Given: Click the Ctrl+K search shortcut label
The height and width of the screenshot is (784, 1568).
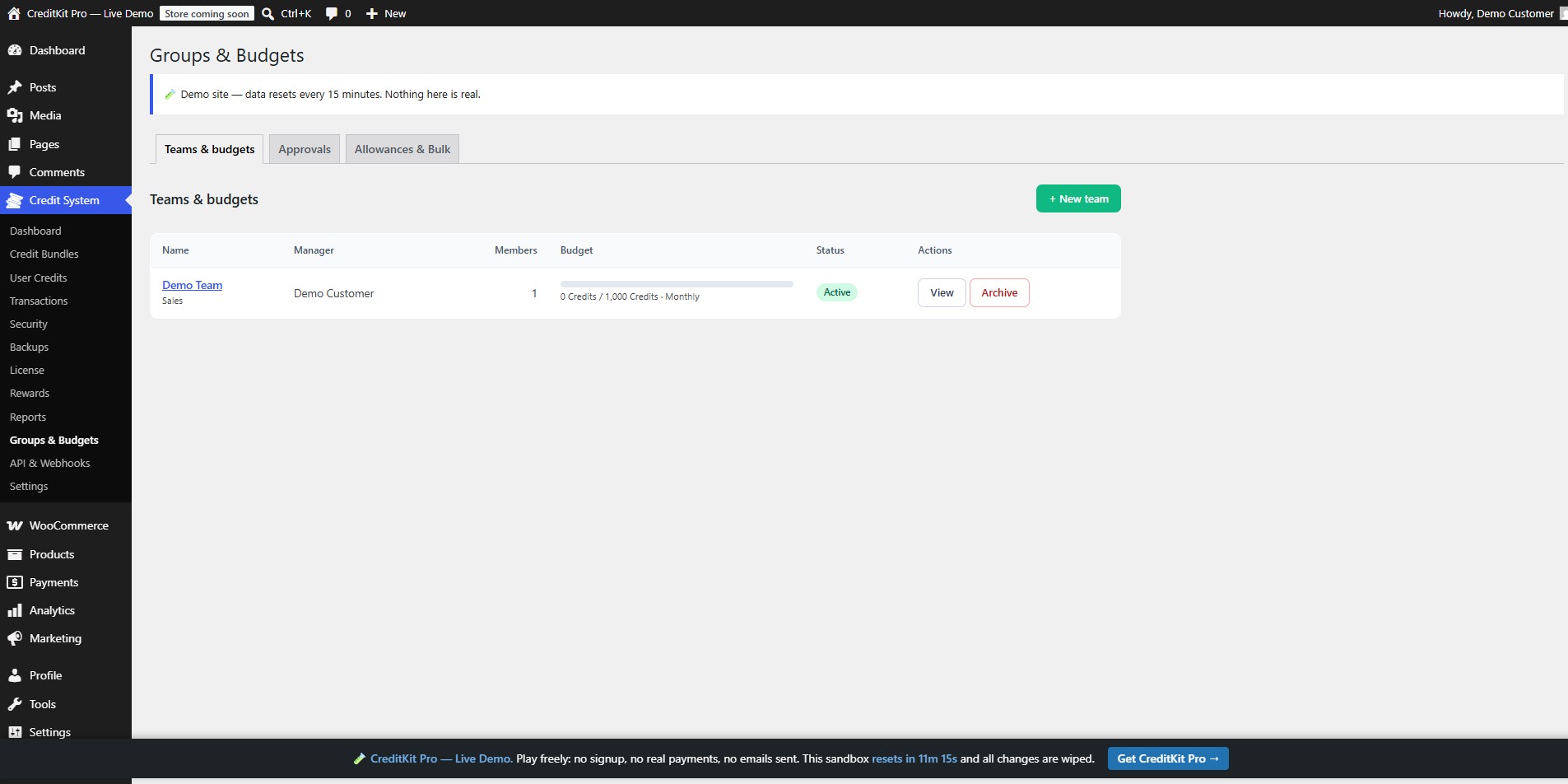Looking at the screenshot, I should pyautogui.click(x=296, y=13).
